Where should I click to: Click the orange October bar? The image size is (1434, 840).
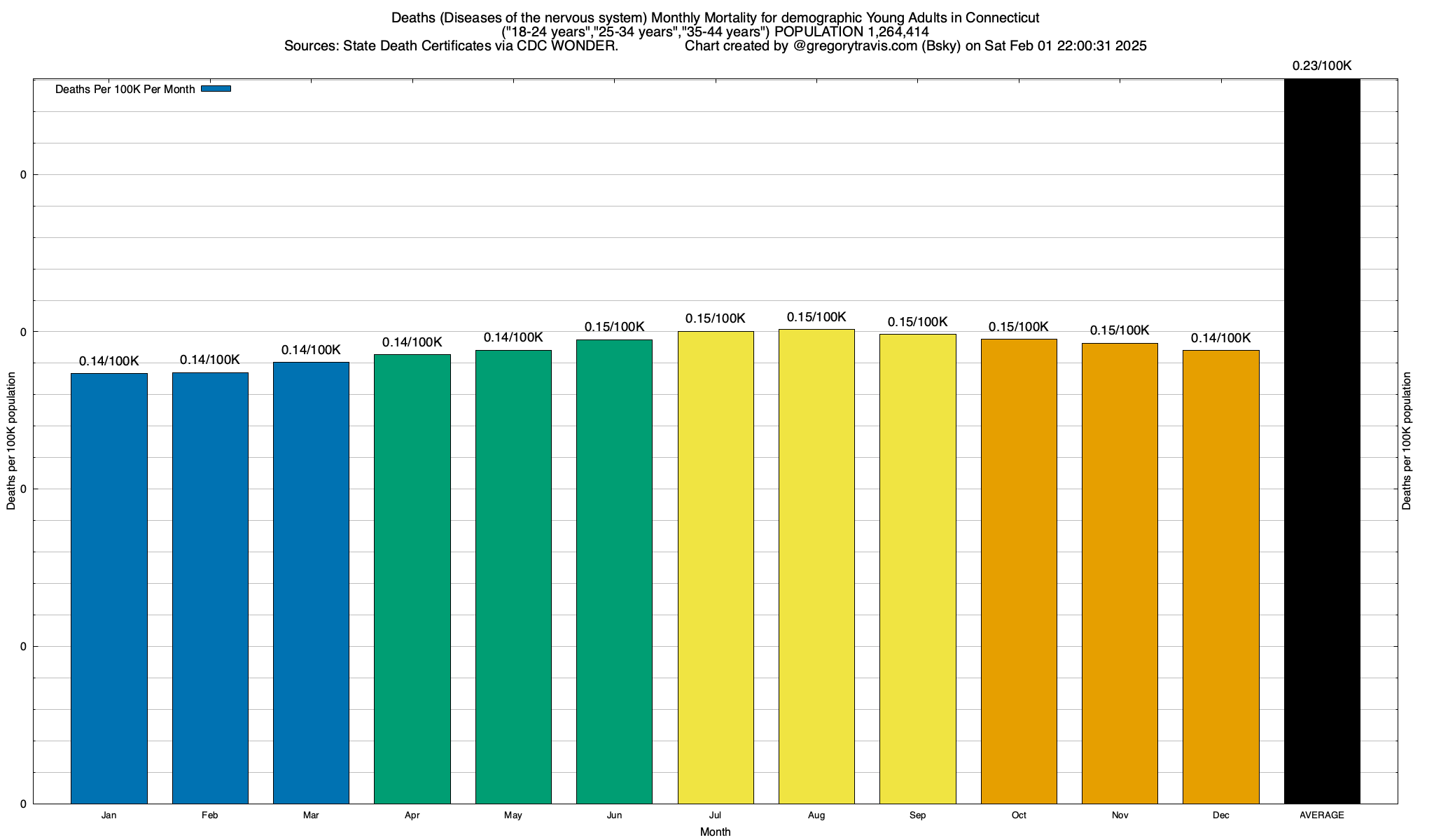1019,571
